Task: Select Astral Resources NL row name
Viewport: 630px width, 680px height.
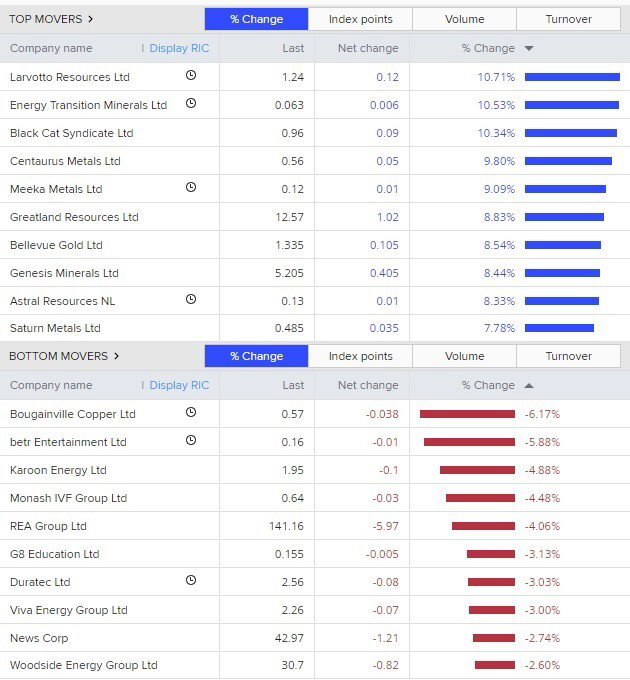Action: click(62, 301)
